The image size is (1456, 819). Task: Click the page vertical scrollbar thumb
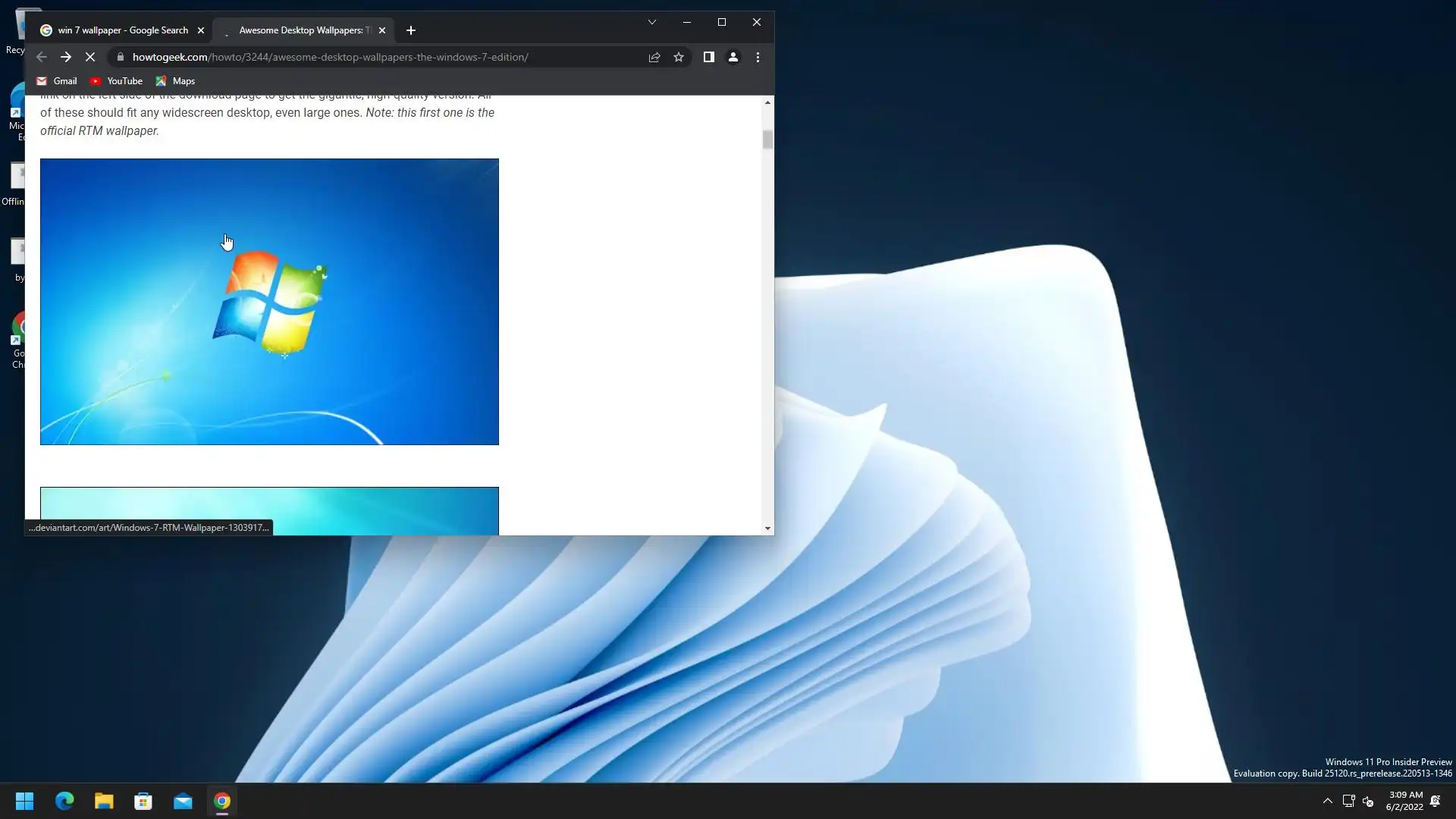click(767, 140)
